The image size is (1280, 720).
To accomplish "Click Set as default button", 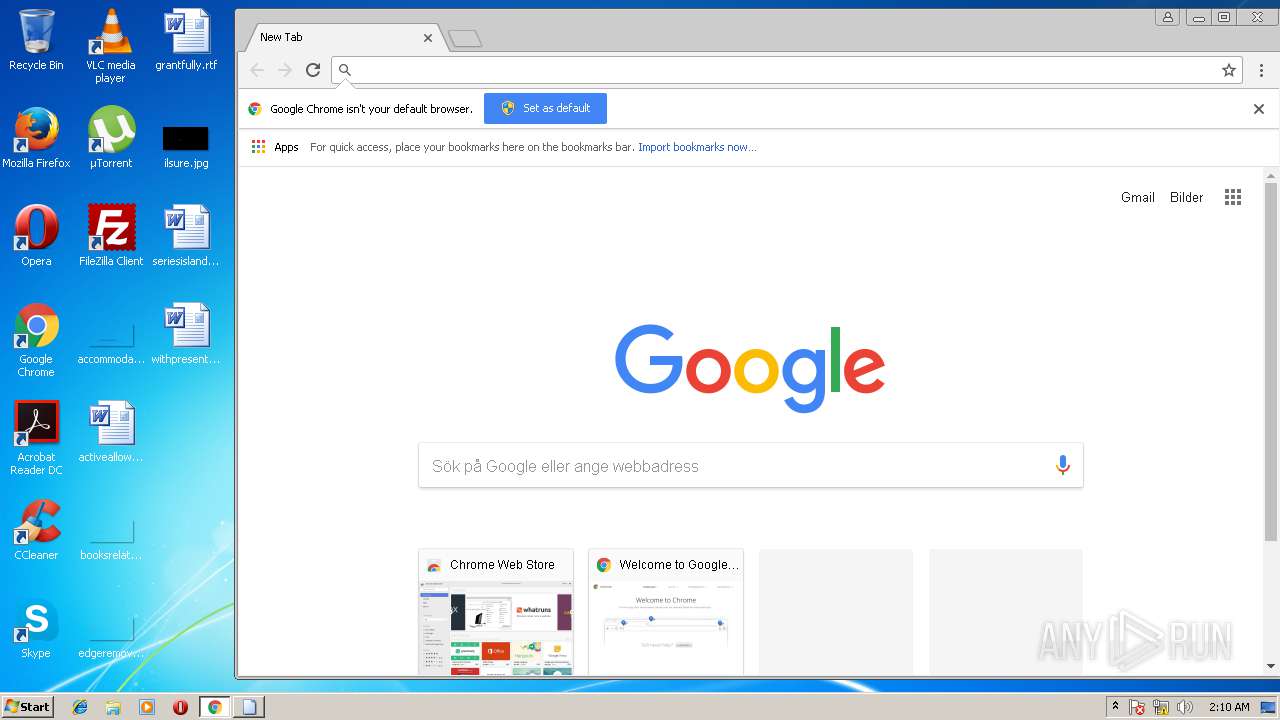I will click(x=545, y=108).
